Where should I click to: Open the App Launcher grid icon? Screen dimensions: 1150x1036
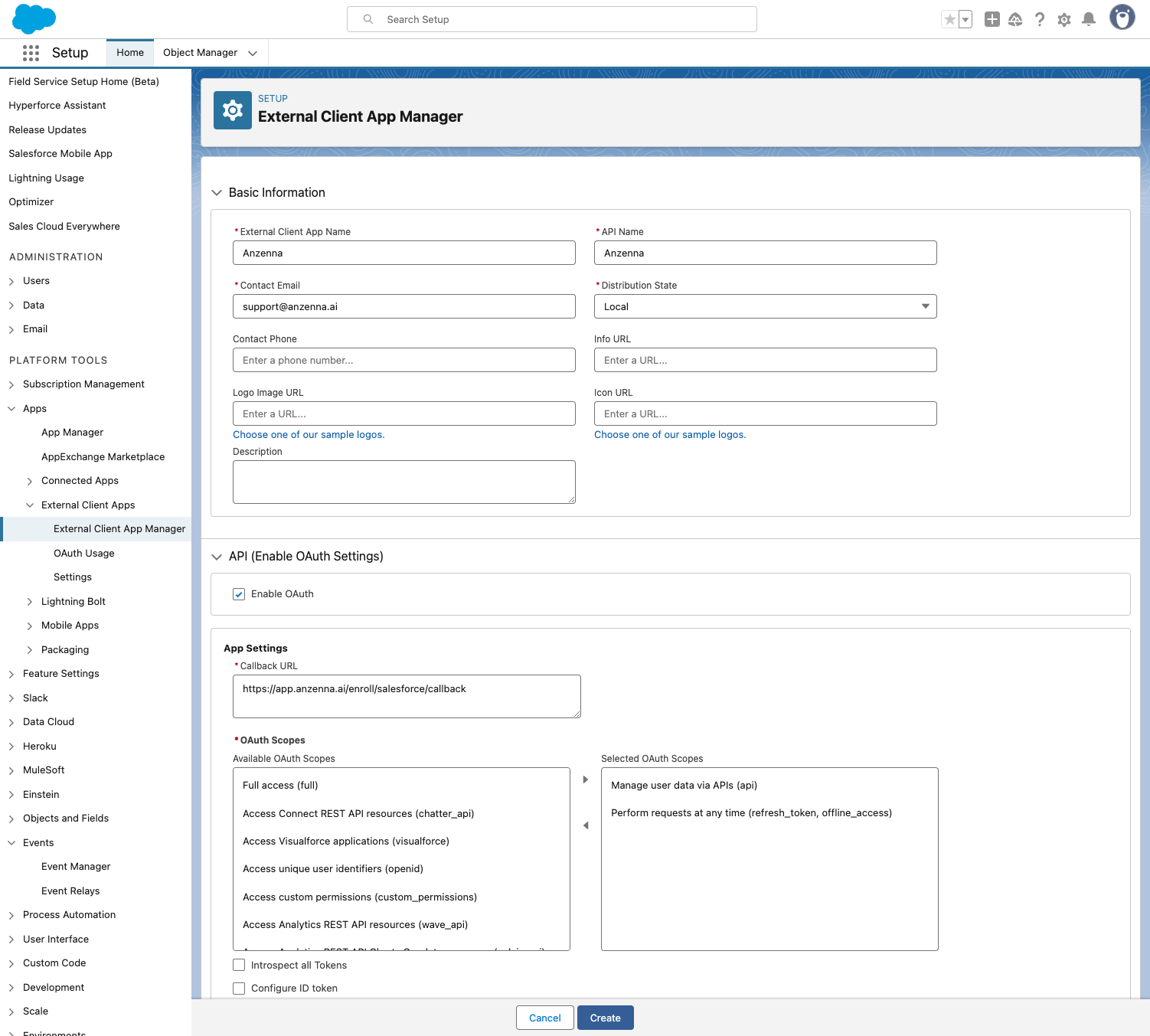(31, 53)
